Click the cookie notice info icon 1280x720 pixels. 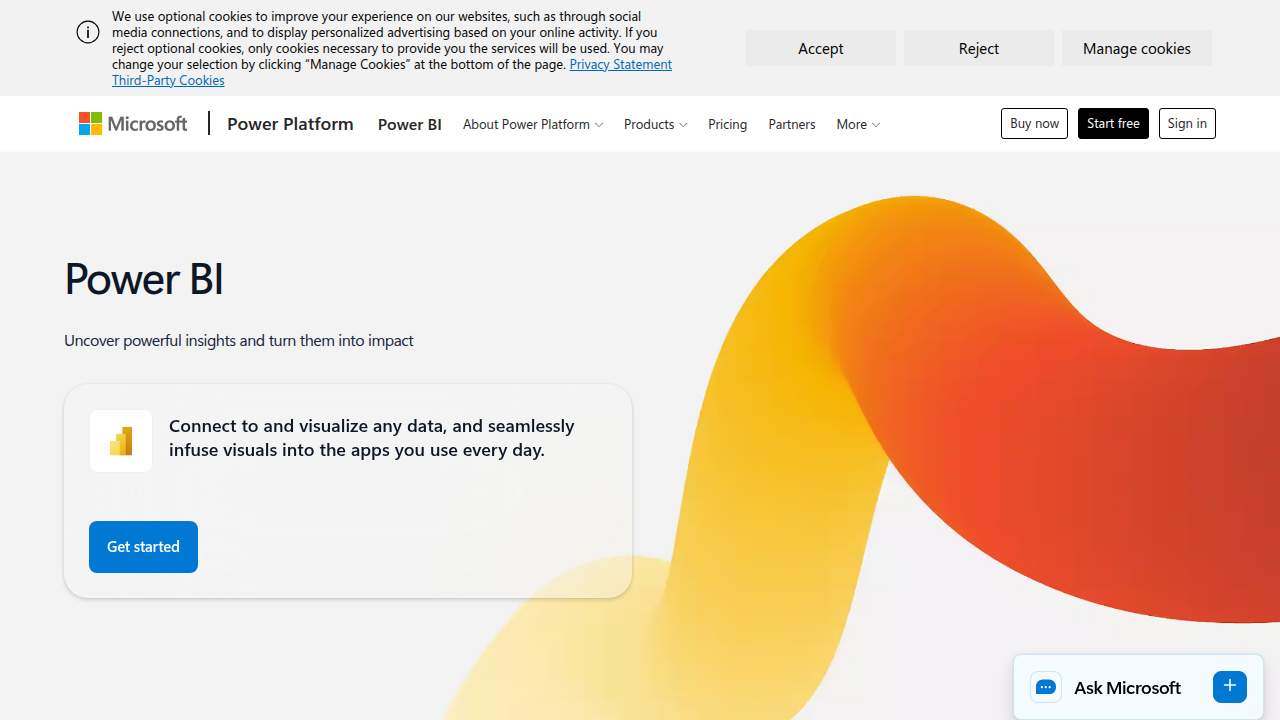point(88,32)
